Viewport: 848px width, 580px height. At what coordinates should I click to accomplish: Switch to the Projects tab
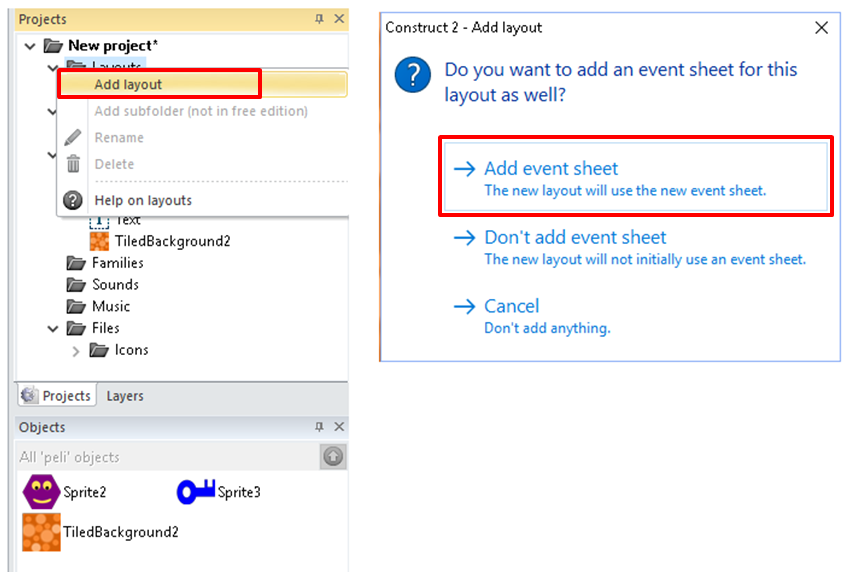(x=57, y=396)
